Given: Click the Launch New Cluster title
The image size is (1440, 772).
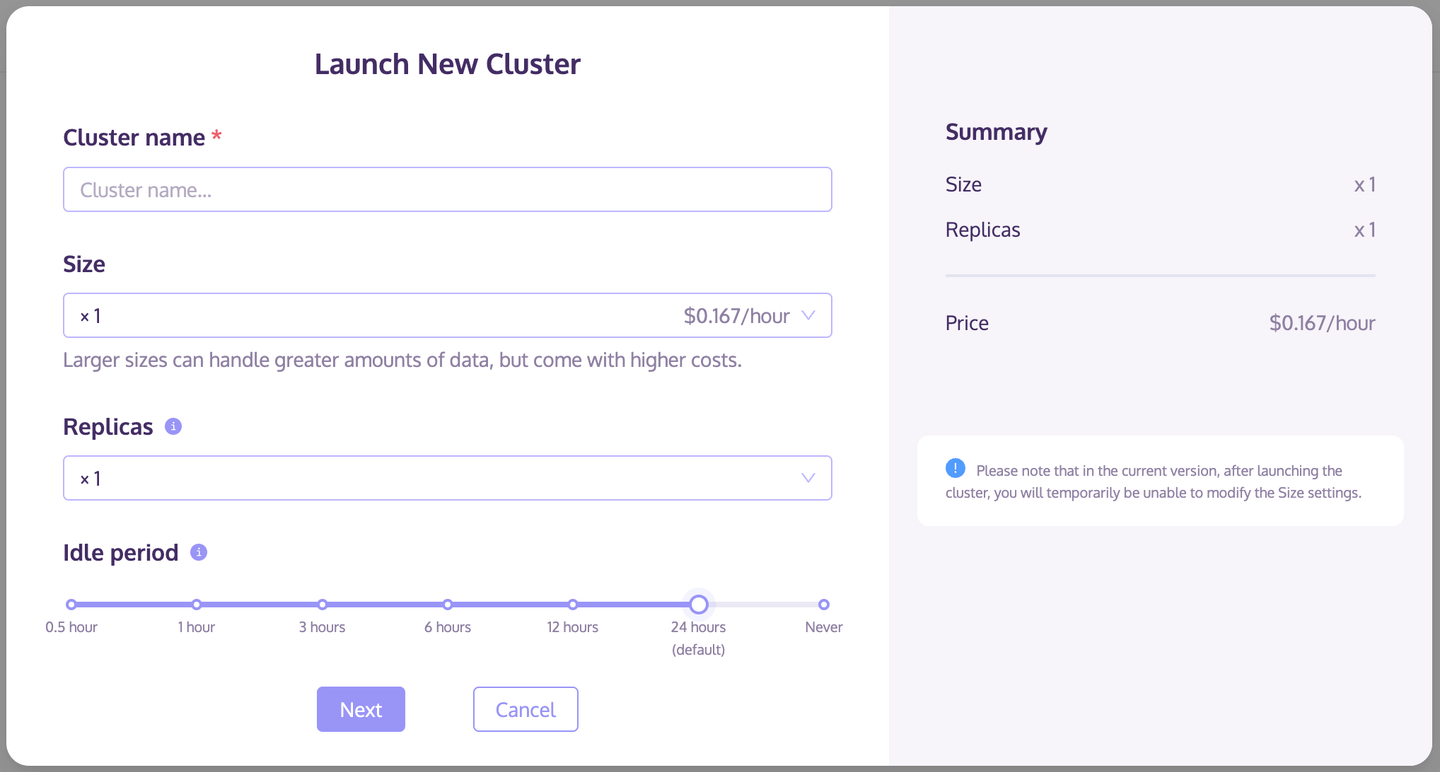Looking at the screenshot, I should pyautogui.click(x=447, y=64).
